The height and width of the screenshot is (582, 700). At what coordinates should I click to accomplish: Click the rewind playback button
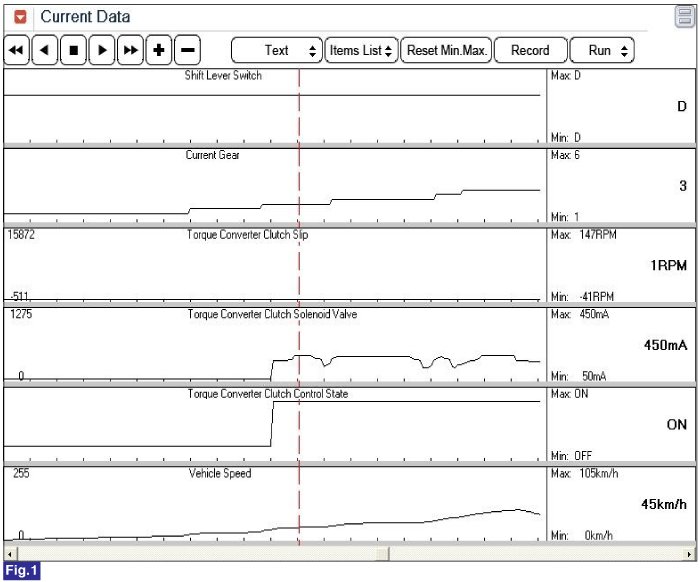tap(16, 51)
